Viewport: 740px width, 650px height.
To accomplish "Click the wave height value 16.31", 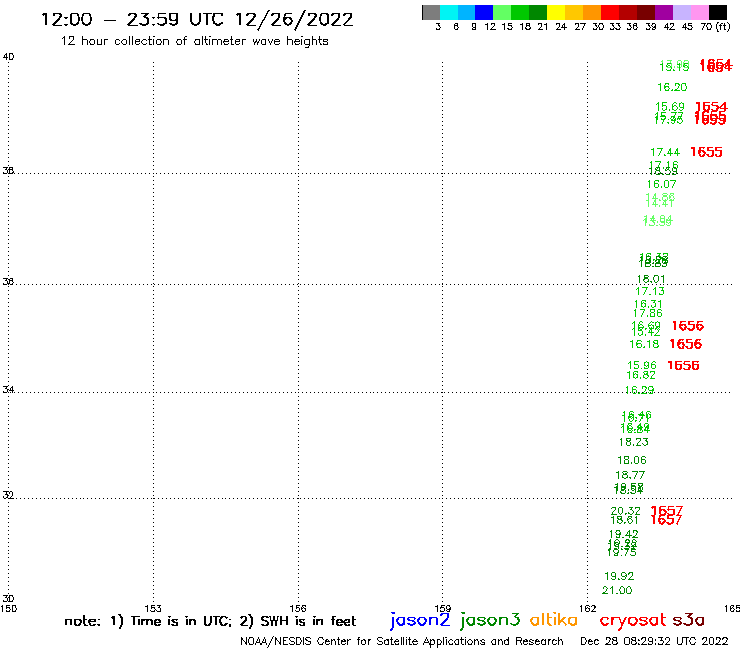I will click(x=648, y=304).
